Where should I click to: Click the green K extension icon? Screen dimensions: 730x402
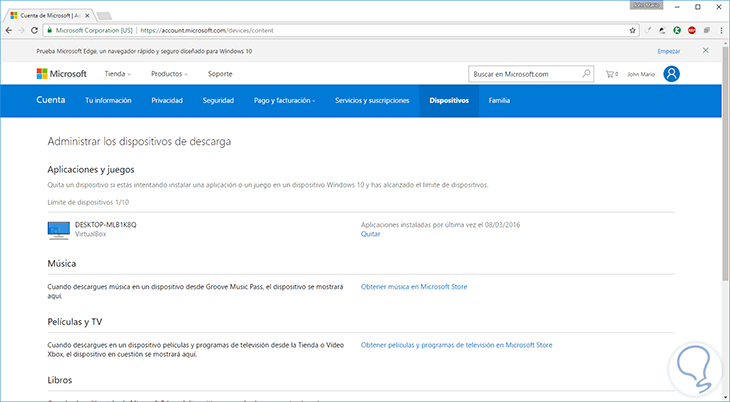click(x=677, y=30)
